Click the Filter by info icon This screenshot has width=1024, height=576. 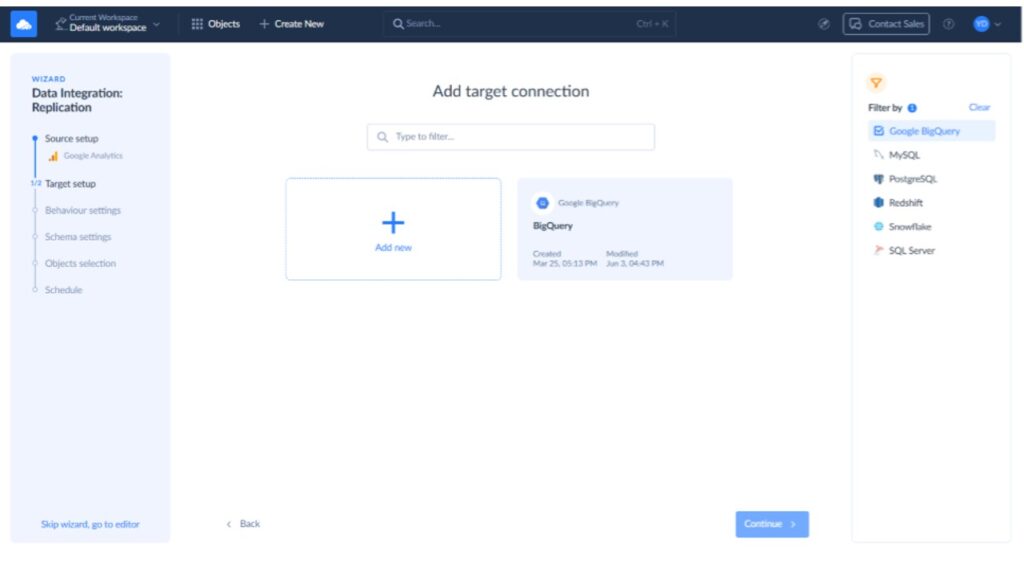coord(912,108)
